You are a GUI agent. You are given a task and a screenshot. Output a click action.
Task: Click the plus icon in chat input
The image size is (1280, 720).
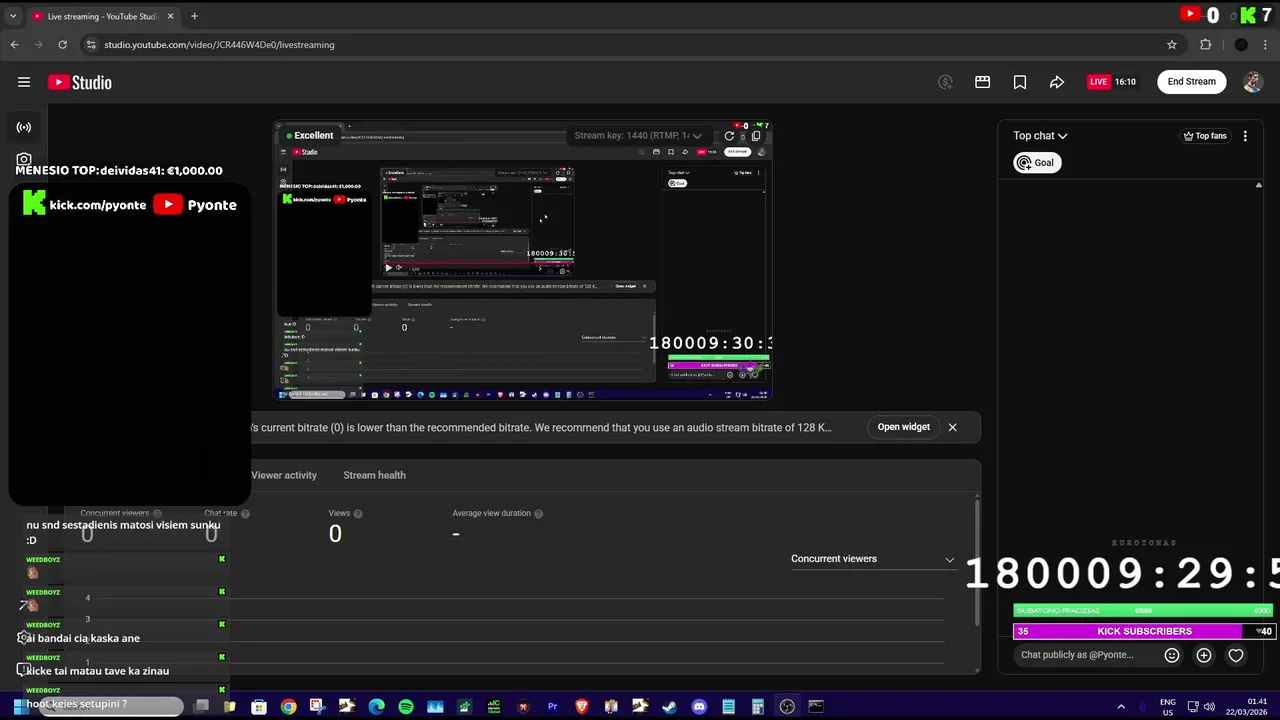click(x=1204, y=655)
